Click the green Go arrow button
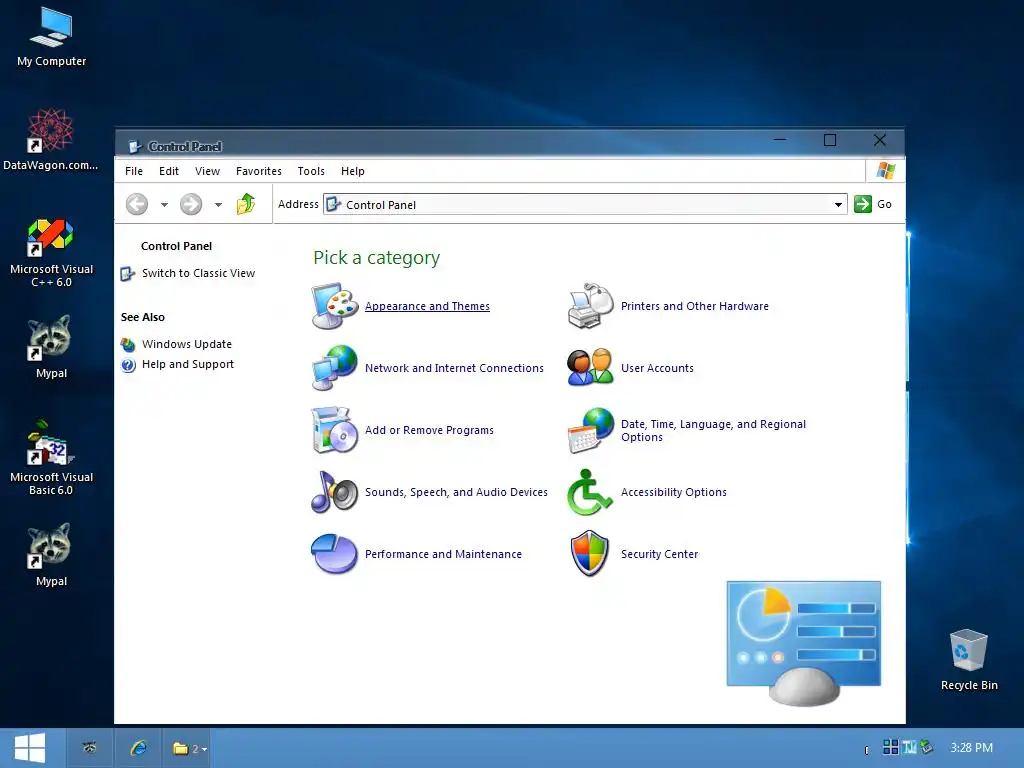This screenshot has width=1024, height=768. [863, 204]
